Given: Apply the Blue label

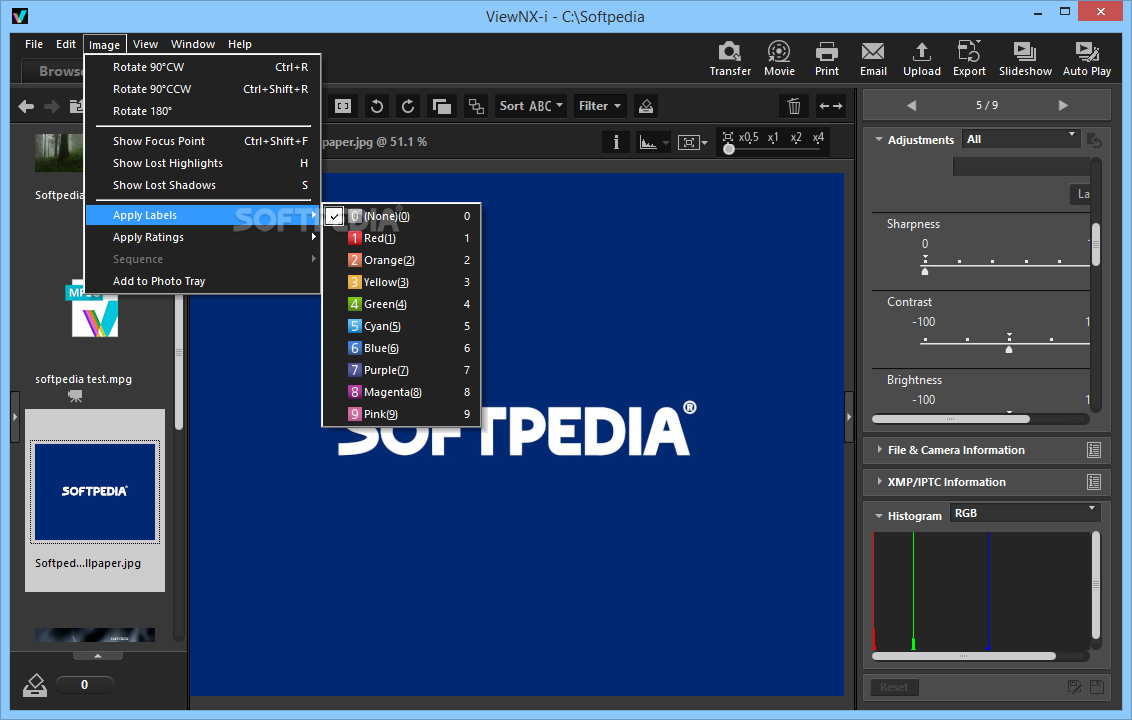Looking at the screenshot, I should (401, 348).
